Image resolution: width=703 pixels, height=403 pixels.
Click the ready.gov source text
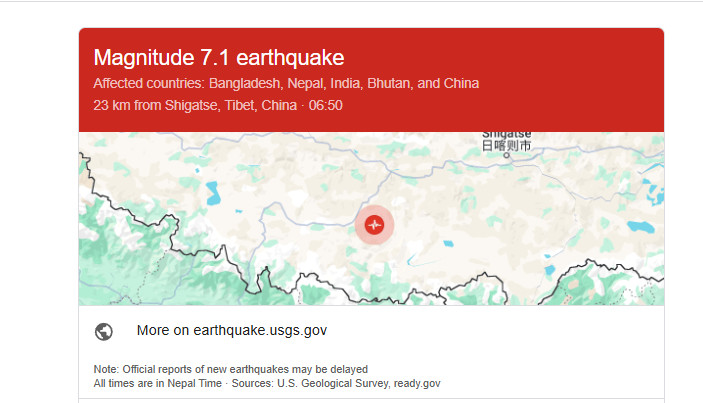(417, 384)
